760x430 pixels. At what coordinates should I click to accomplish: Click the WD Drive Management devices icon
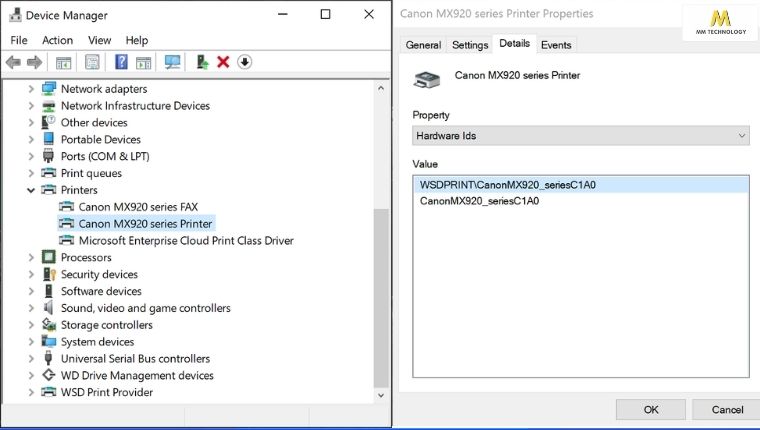pos(48,375)
